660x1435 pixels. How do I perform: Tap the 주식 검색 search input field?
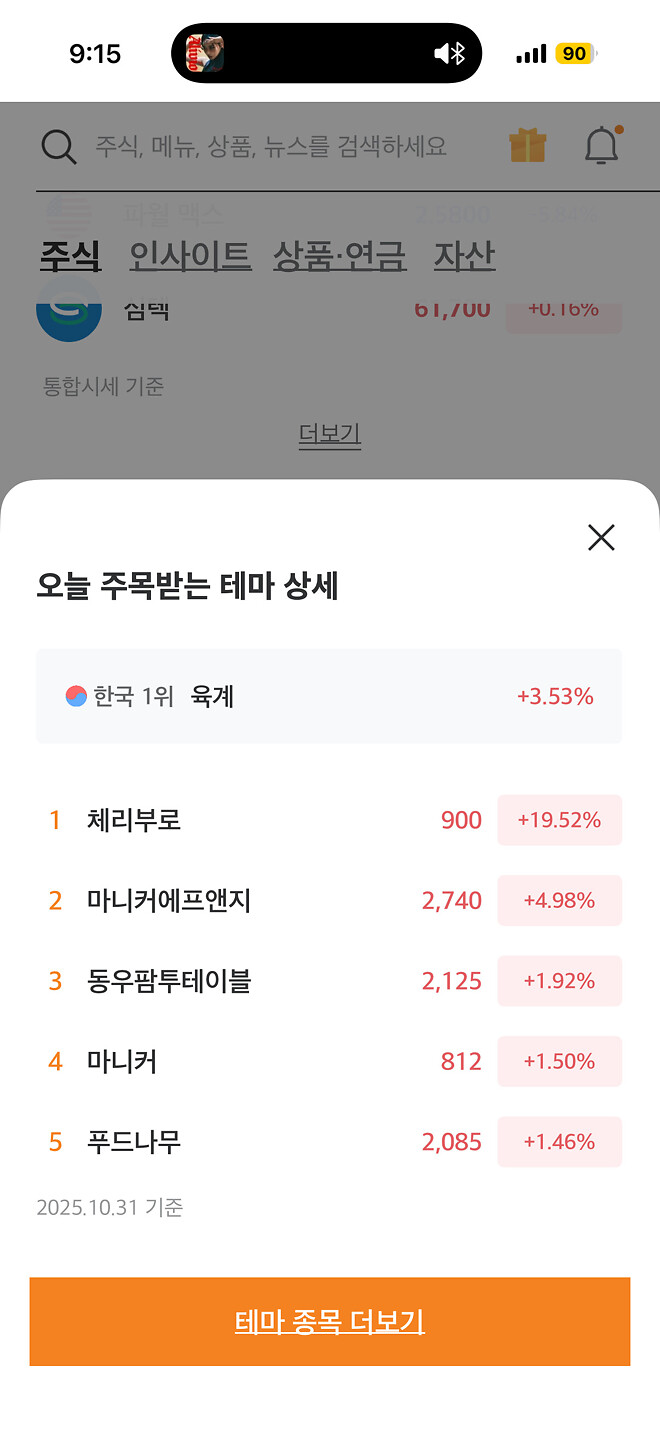pyautogui.click(x=270, y=146)
